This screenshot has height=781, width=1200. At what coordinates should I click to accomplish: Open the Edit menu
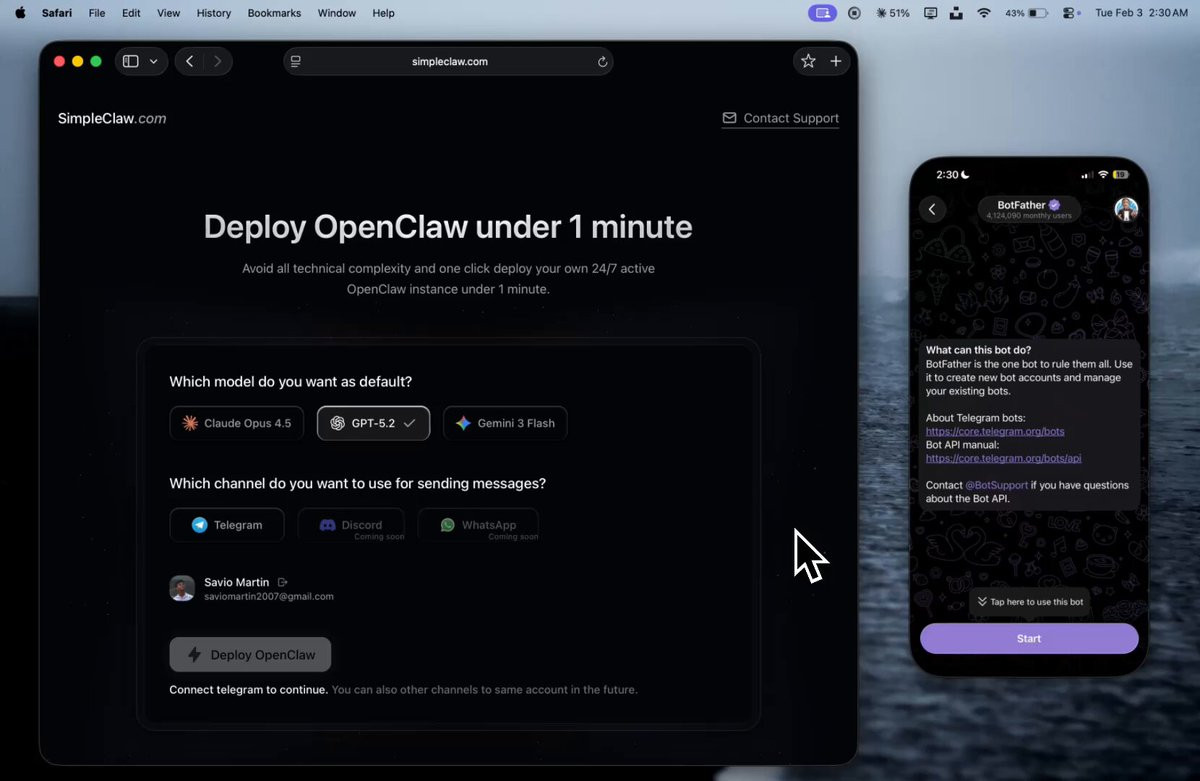(x=131, y=13)
